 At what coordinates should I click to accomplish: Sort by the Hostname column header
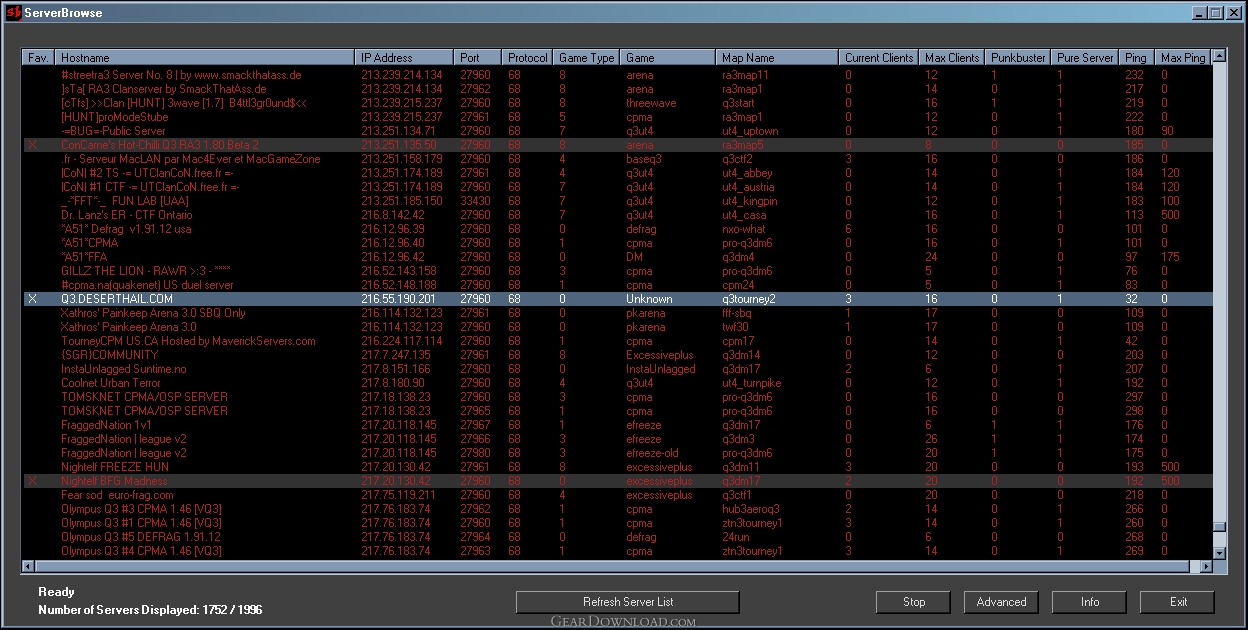pyautogui.click(x=204, y=58)
